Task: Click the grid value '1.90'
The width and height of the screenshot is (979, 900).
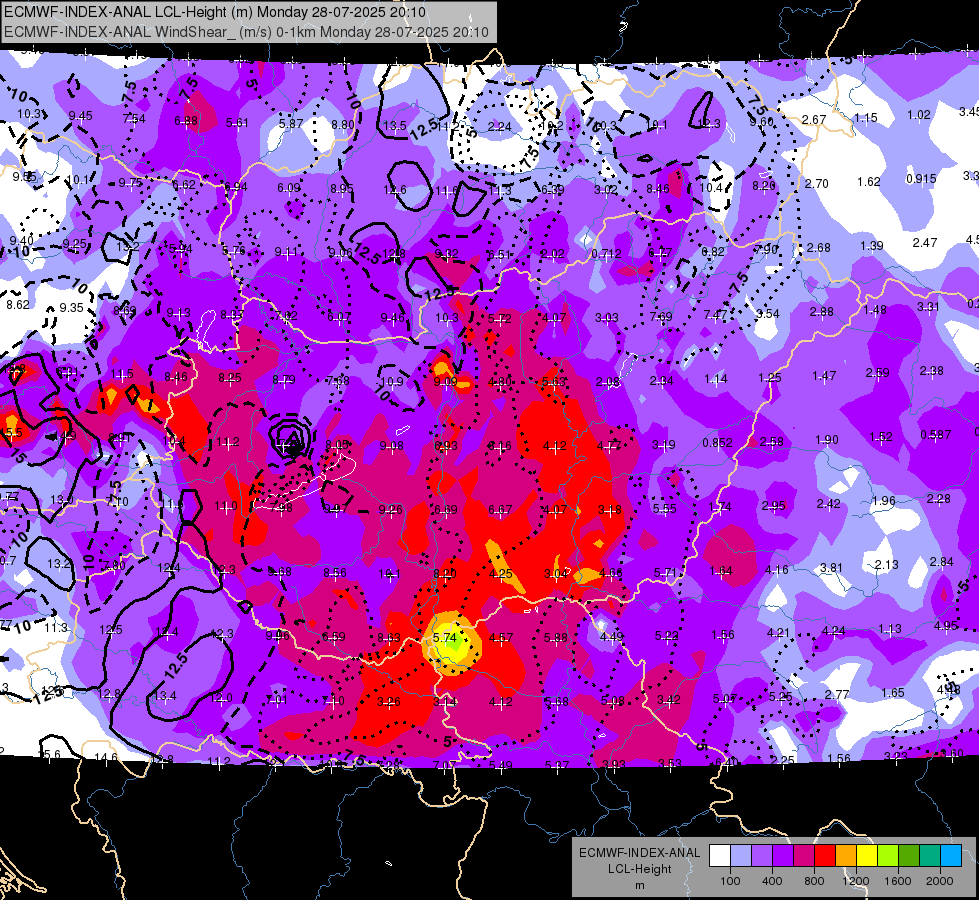Action: click(827, 440)
